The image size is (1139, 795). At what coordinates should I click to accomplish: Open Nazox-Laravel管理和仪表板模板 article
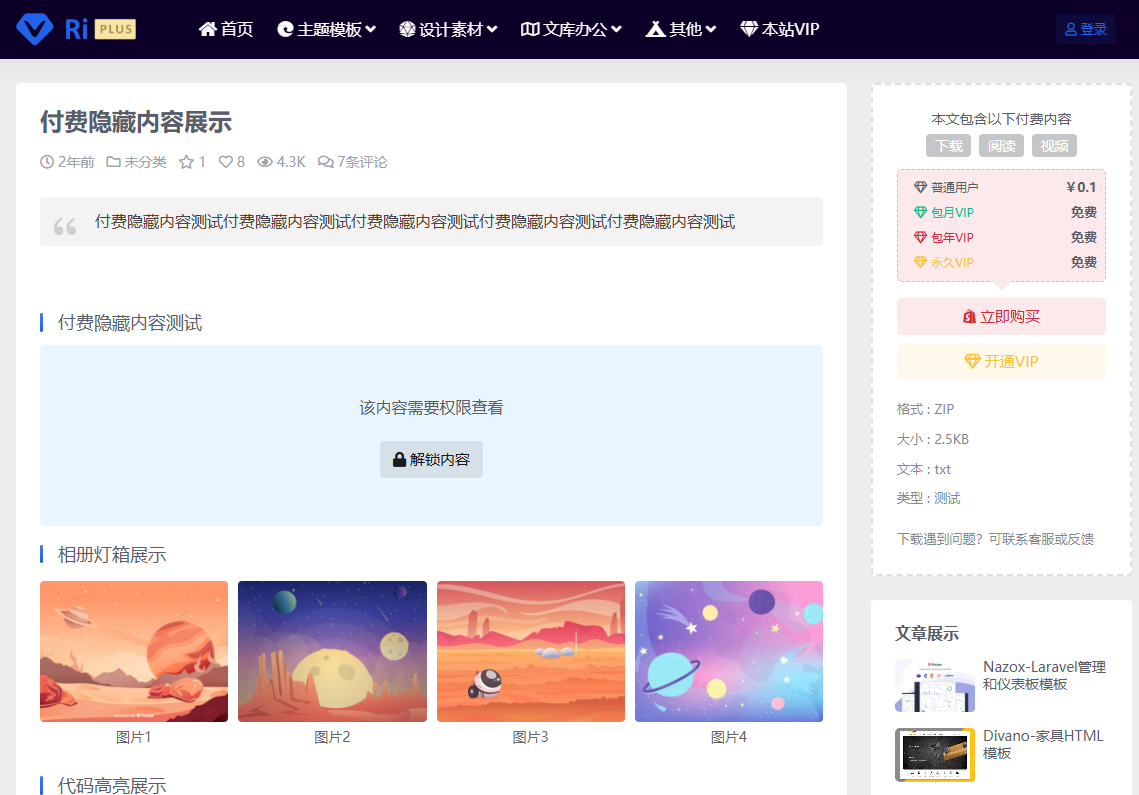point(1044,676)
